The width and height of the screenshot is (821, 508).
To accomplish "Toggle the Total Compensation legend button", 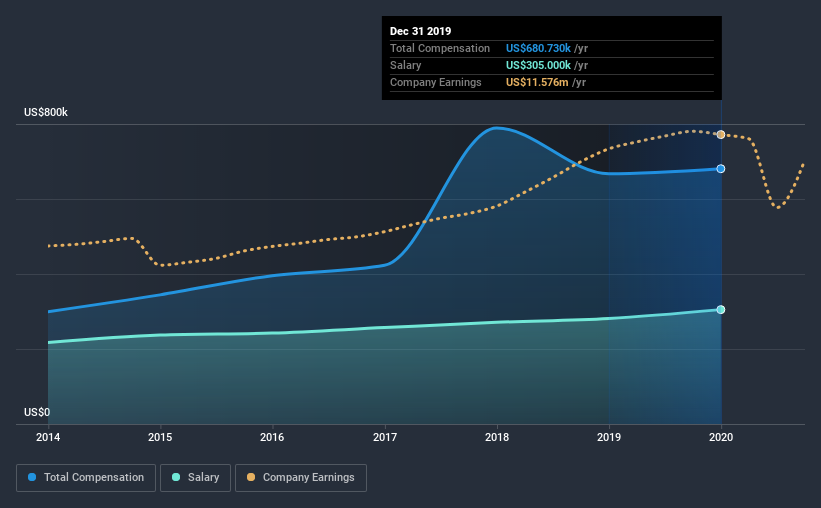I will tap(86, 478).
